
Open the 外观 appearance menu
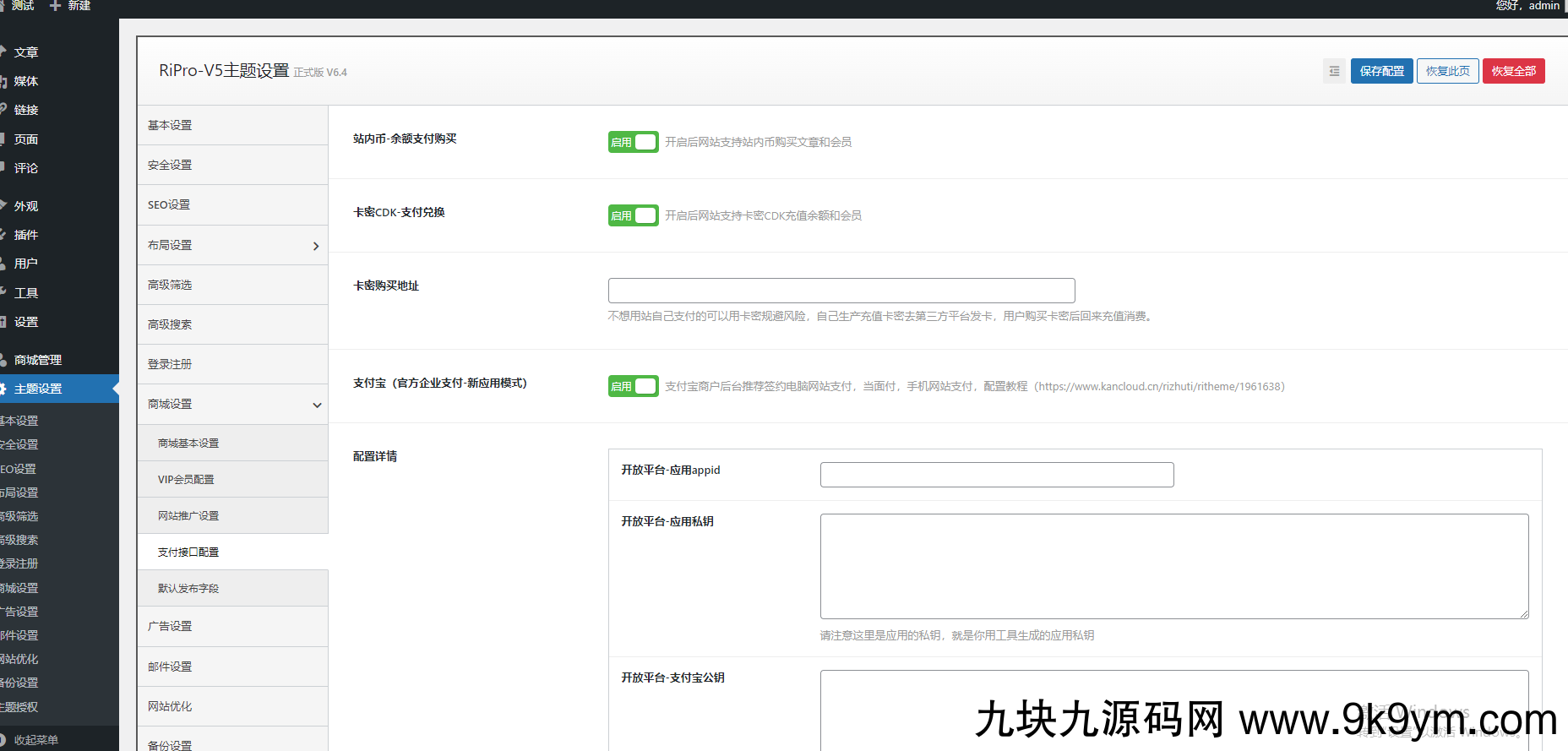click(25, 206)
